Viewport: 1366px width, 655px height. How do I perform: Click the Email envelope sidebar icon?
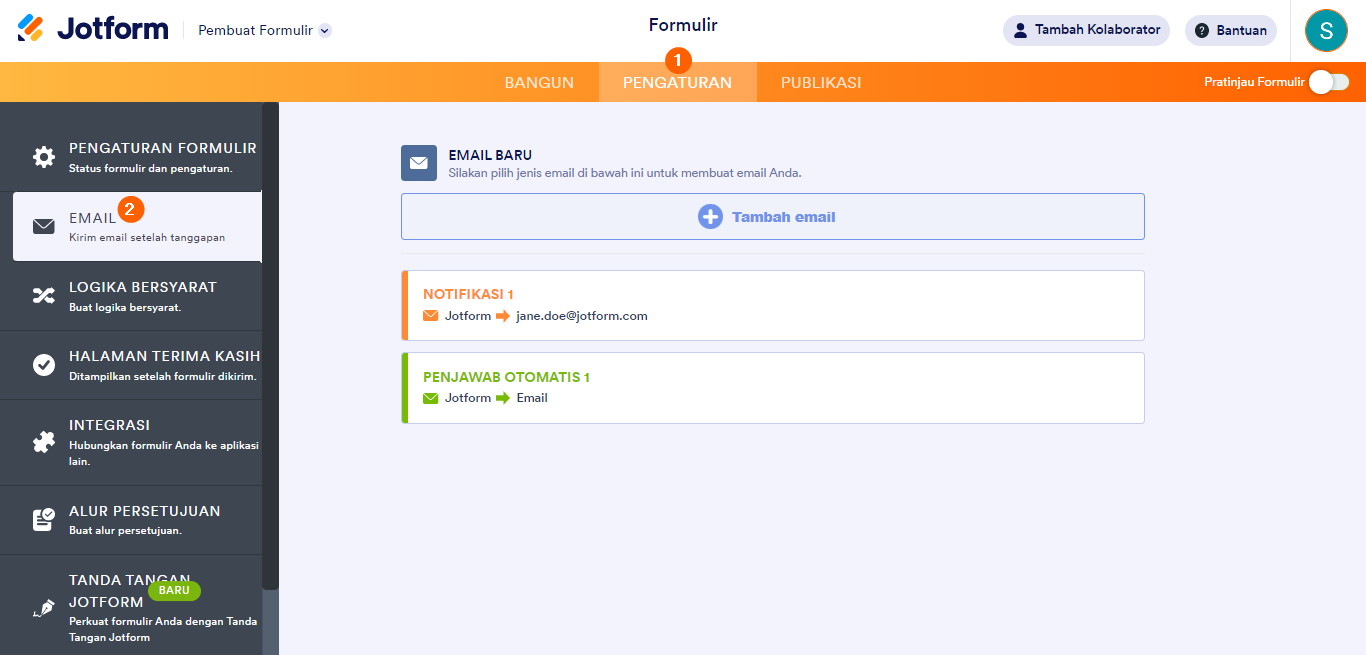[44, 226]
